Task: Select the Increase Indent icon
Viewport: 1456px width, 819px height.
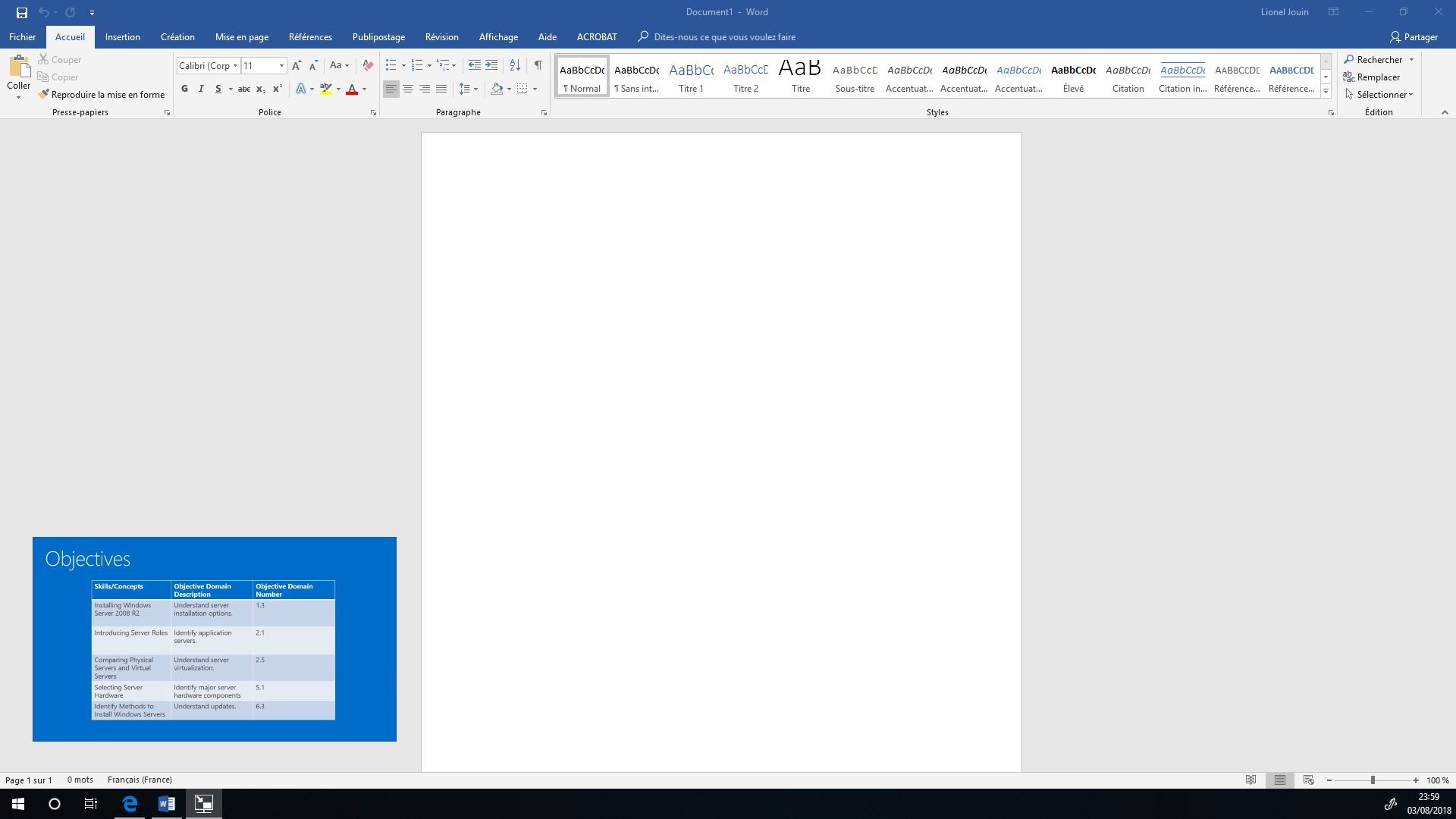Action: (491, 64)
